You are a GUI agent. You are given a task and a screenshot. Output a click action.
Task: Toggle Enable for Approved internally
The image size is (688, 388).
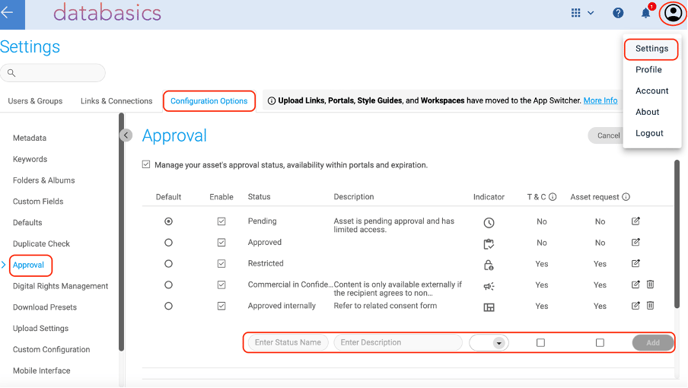[x=222, y=306]
